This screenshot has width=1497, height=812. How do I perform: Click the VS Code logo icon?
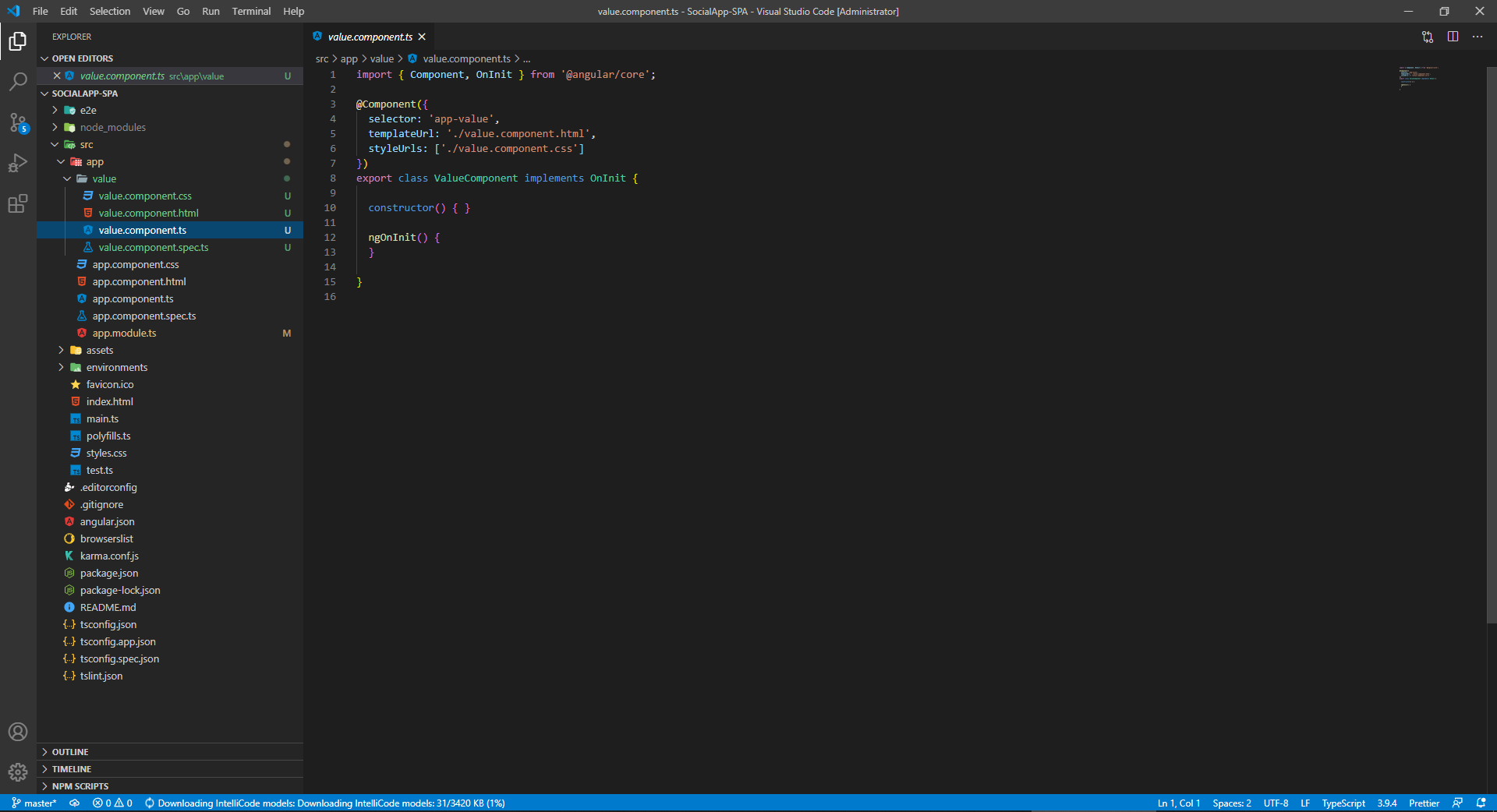(x=13, y=11)
